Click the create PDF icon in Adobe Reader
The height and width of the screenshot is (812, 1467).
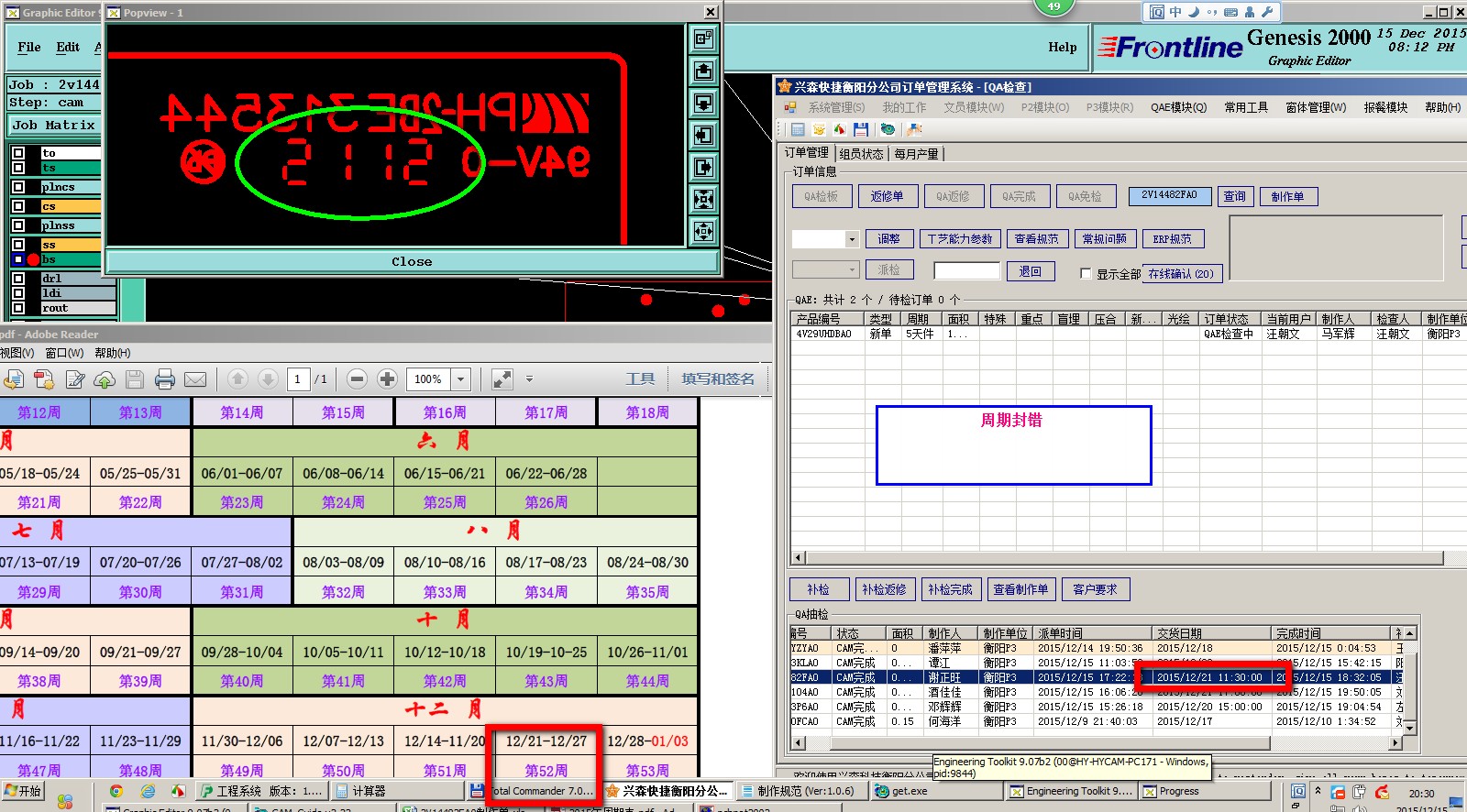tap(44, 379)
